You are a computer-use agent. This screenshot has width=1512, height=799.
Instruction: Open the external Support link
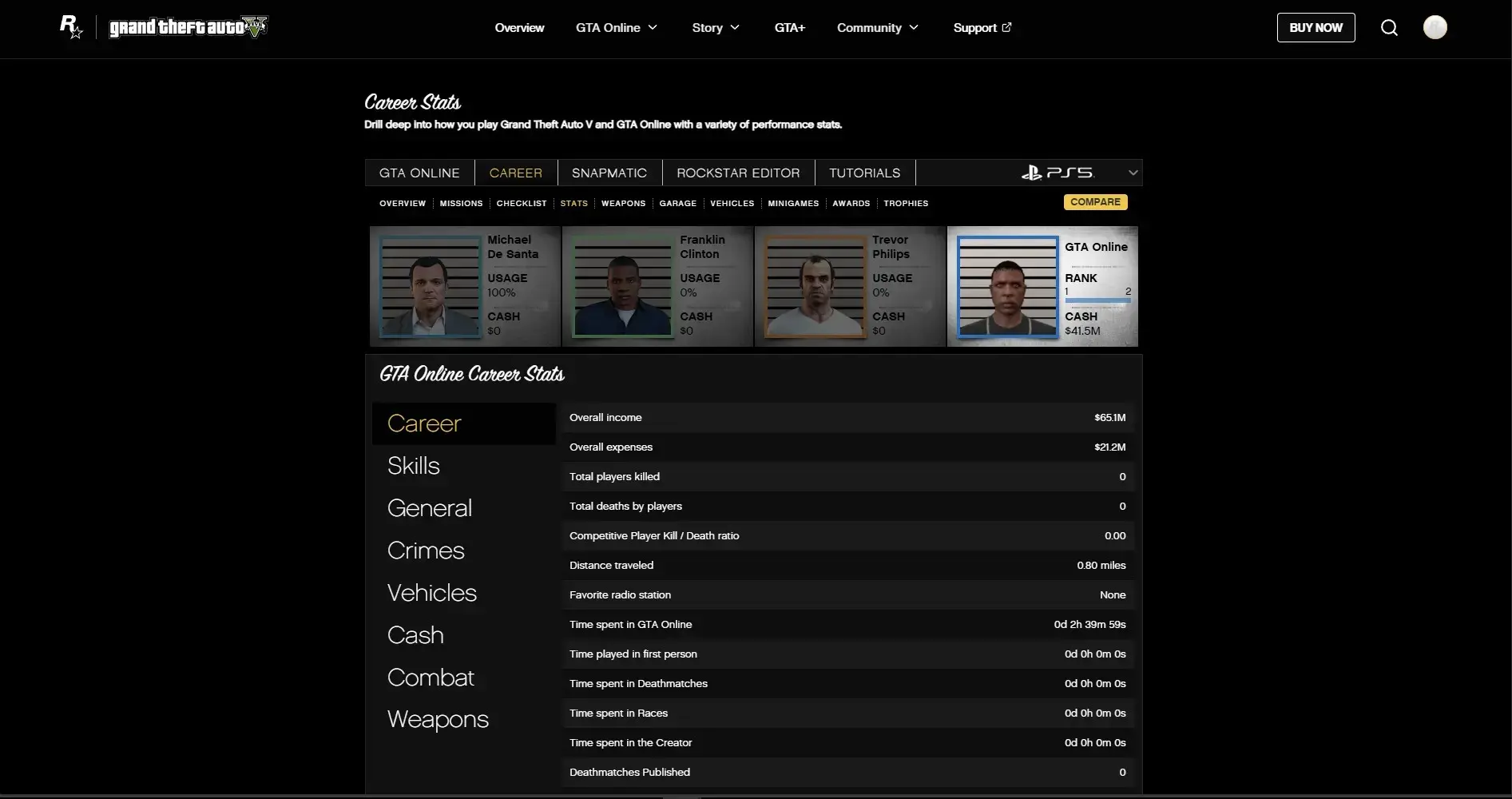coord(982,28)
